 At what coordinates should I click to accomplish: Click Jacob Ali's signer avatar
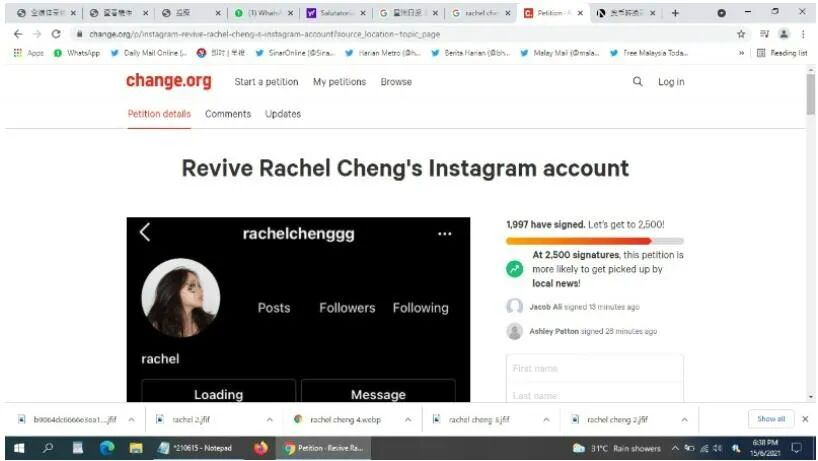tap(514, 306)
